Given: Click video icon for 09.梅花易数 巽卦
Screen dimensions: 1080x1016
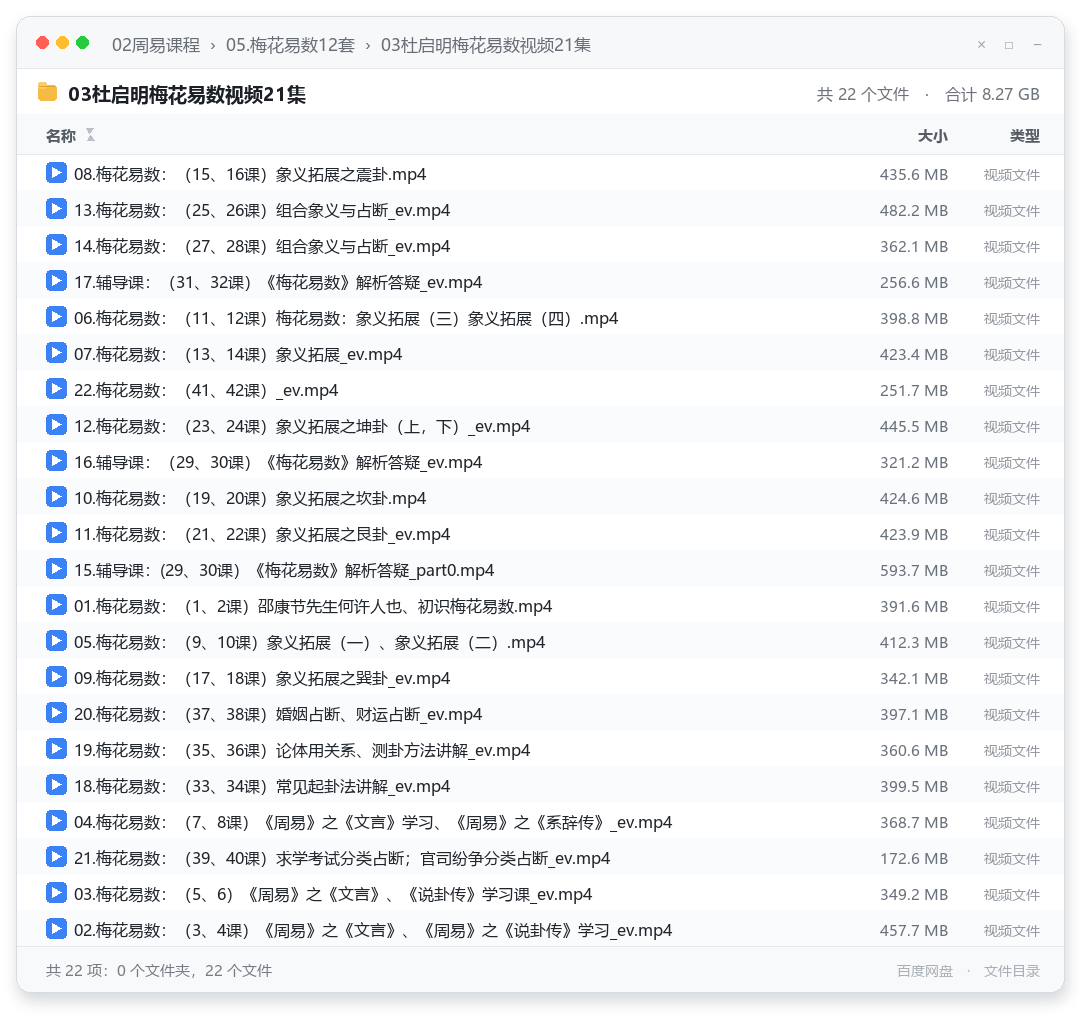Looking at the screenshot, I should point(56,676).
